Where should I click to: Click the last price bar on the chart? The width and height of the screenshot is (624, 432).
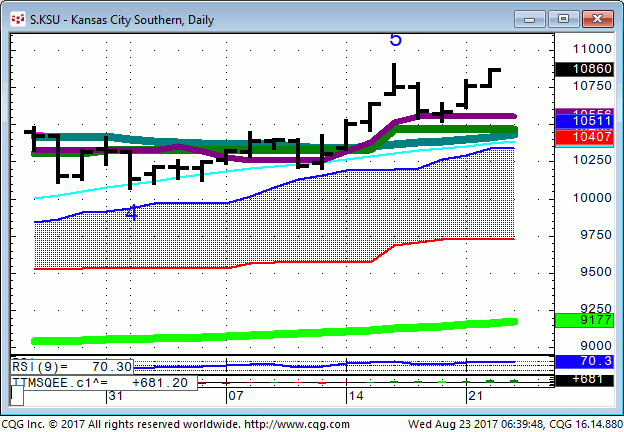(490, 78)
